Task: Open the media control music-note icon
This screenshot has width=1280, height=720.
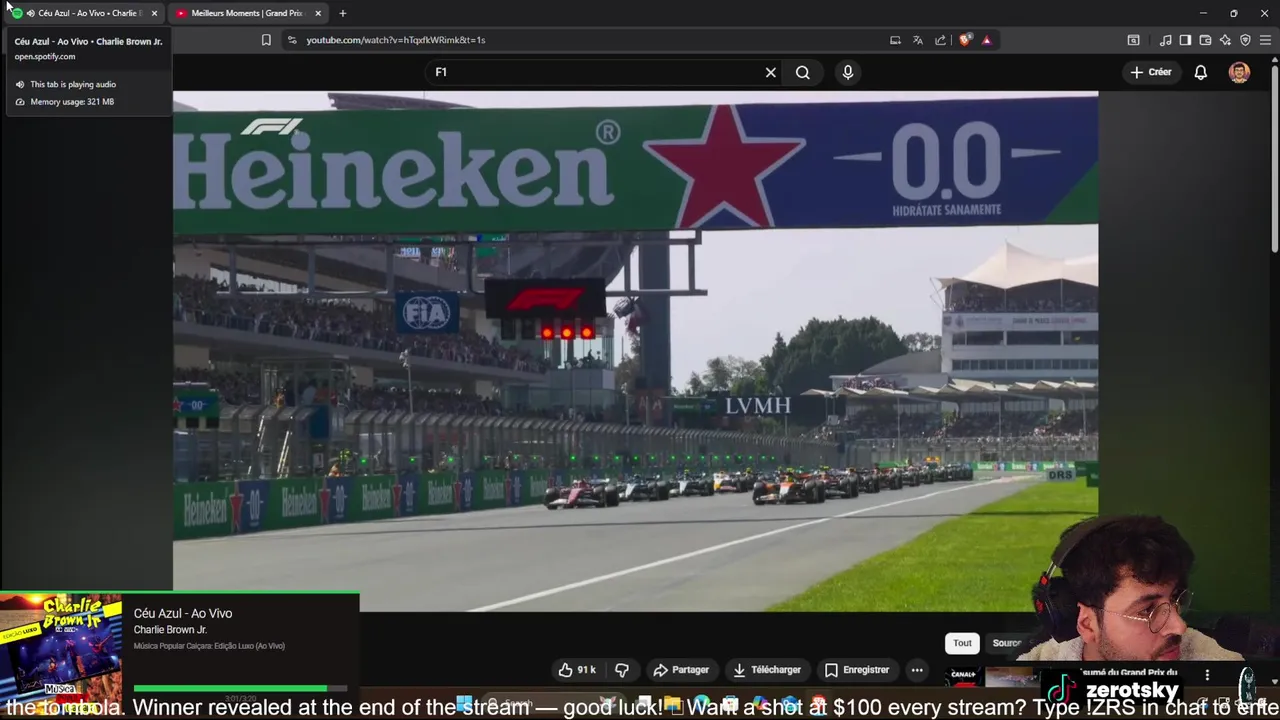Action: [x=1166, y=40]
